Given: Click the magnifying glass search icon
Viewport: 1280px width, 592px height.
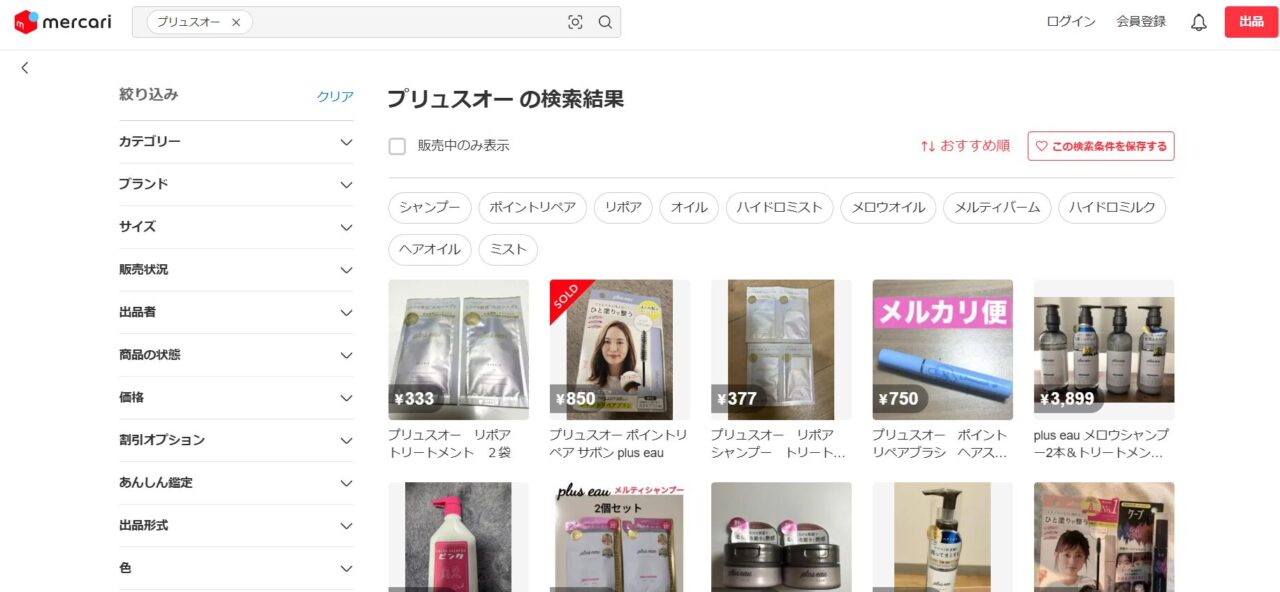Looking at the screenshot, I should point(605,22).
